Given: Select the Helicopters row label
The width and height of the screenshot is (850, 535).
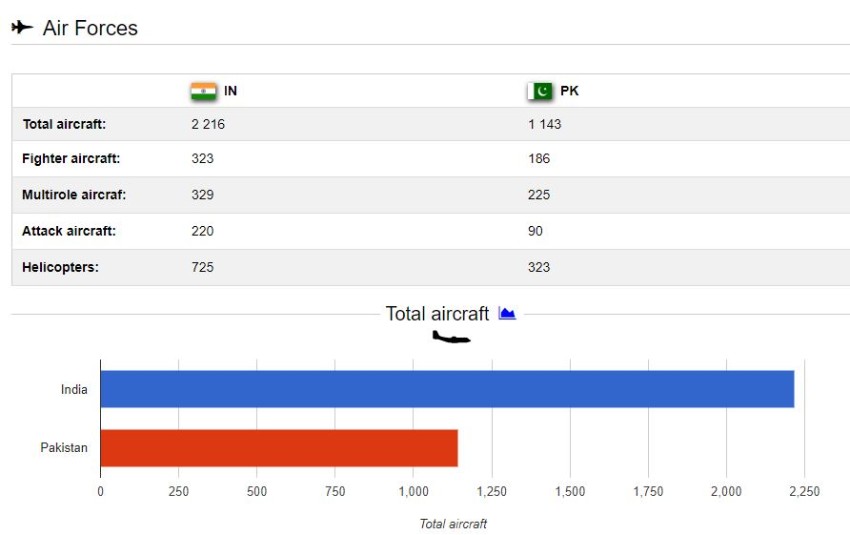Looking at the screenshot, I should (x=60, y=267).
